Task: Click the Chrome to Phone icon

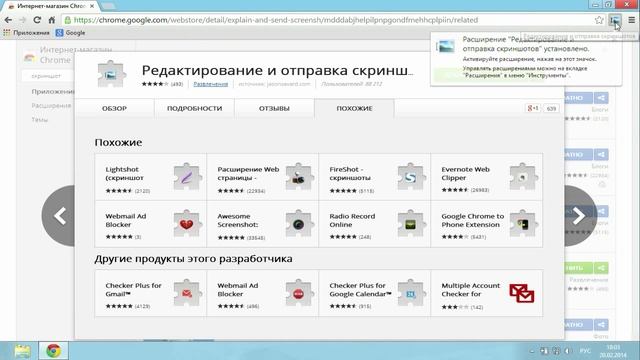Action: [x=523, y=224]
